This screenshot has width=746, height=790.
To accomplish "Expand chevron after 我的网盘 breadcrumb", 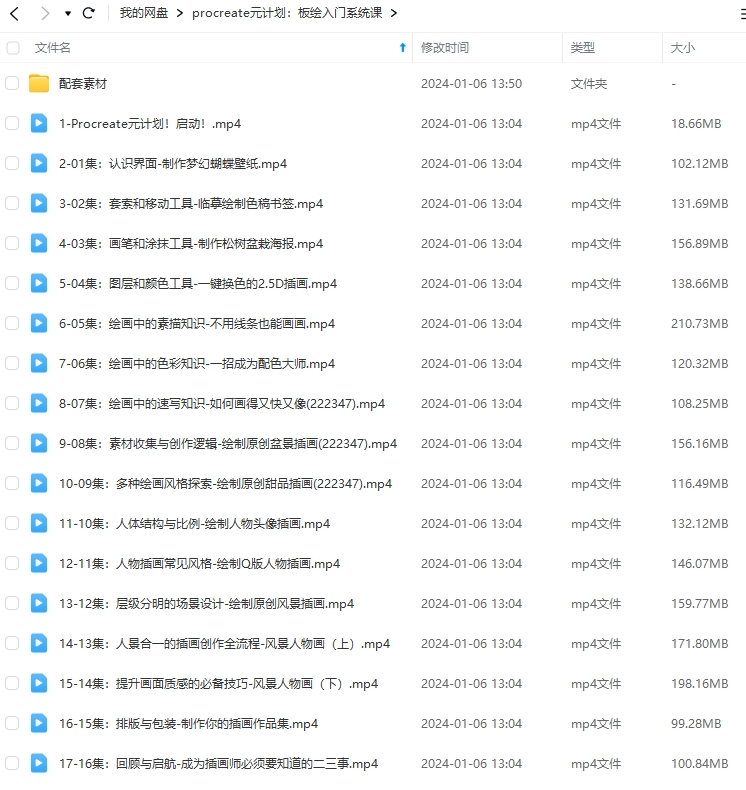I will click(x=180, y=13).
